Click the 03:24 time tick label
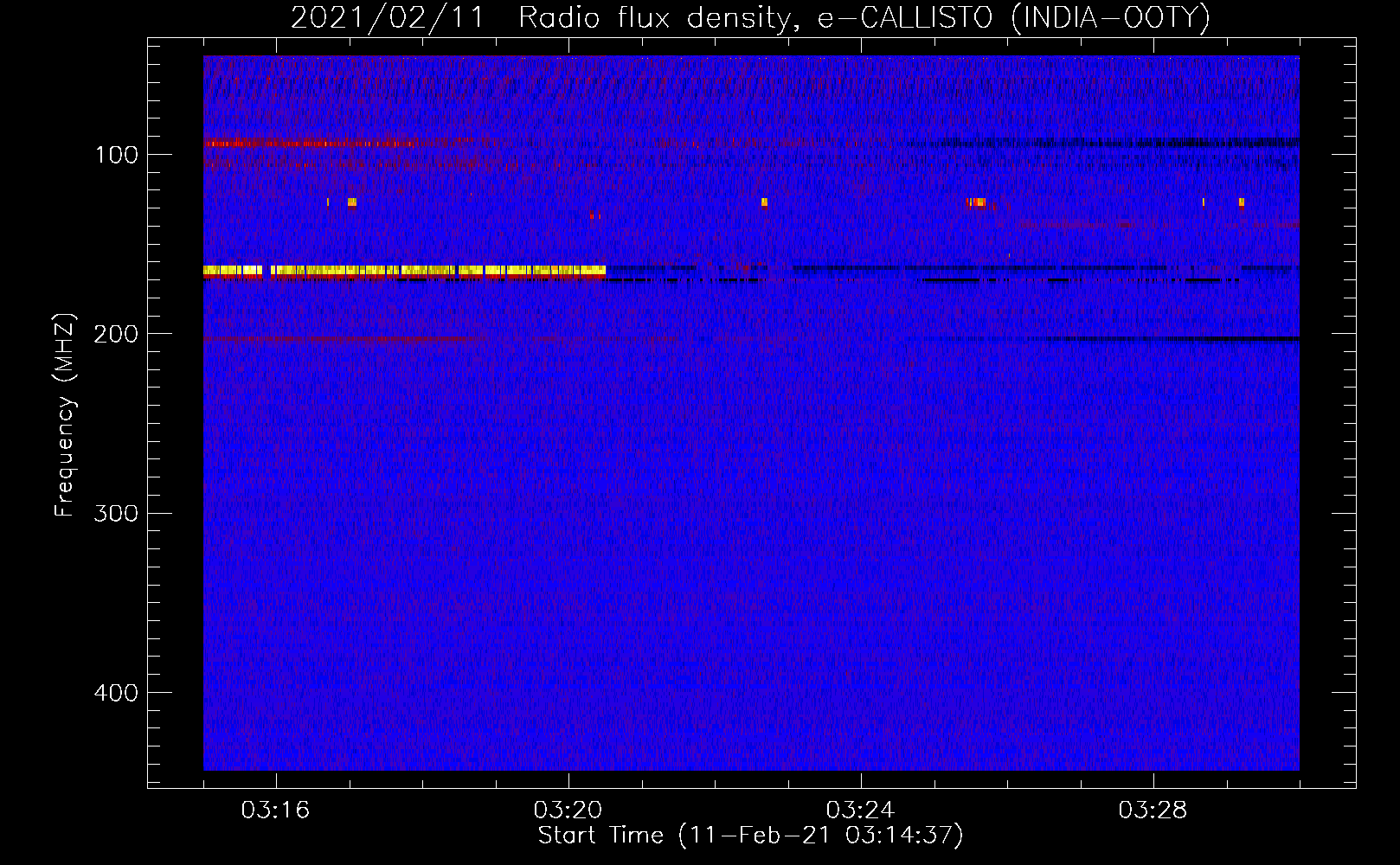 (860, 811)
